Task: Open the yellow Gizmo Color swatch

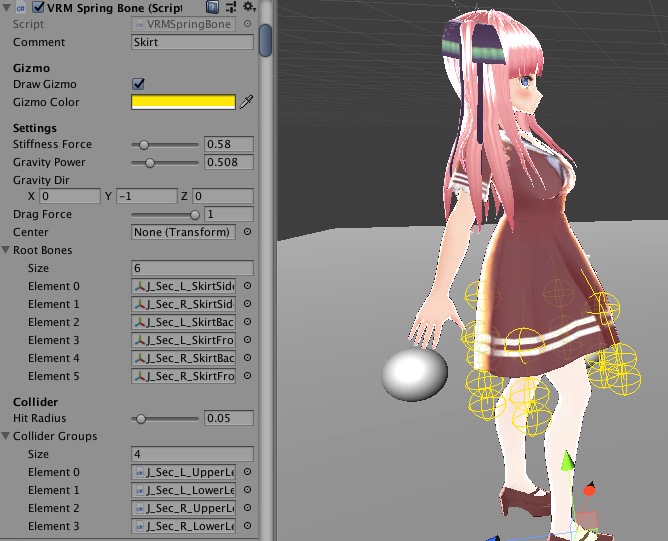Action: point(183,102)
